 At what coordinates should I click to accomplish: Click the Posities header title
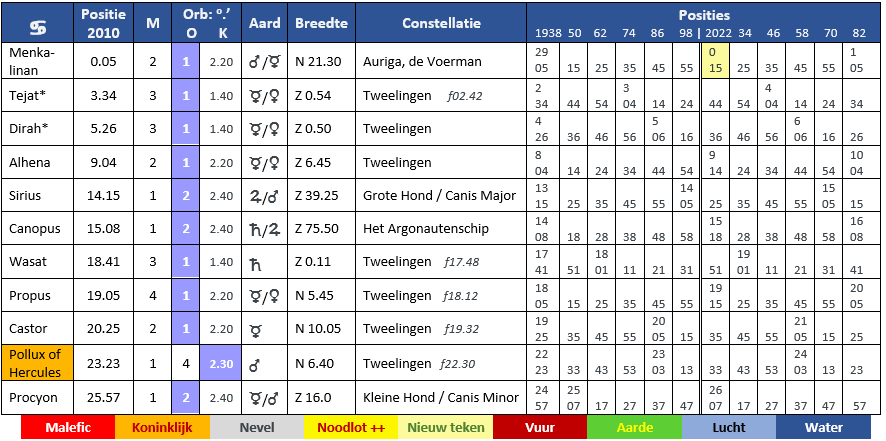coord(704,15)
